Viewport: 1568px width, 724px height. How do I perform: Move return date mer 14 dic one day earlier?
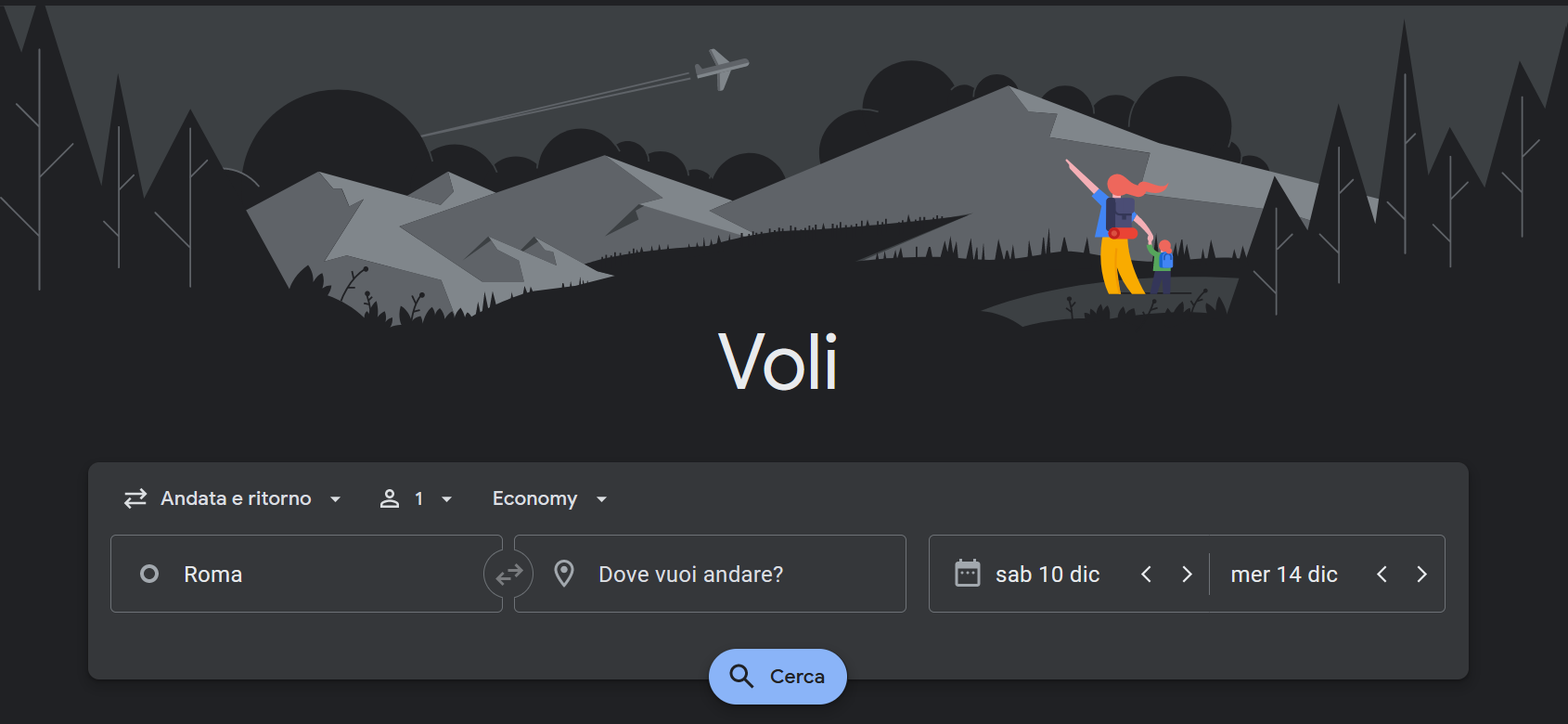(1382, 574)
